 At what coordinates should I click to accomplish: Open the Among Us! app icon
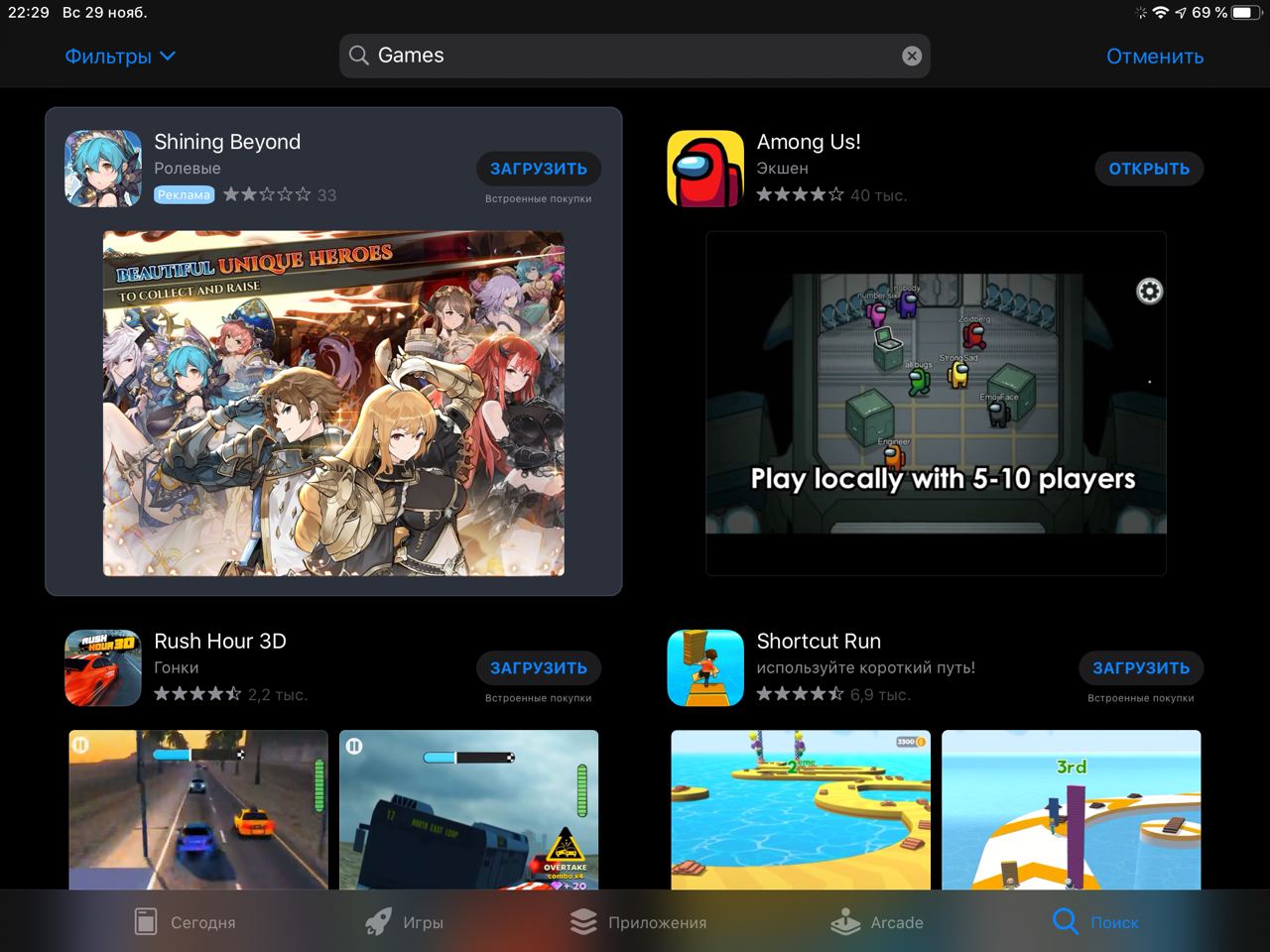click(705, 169)
